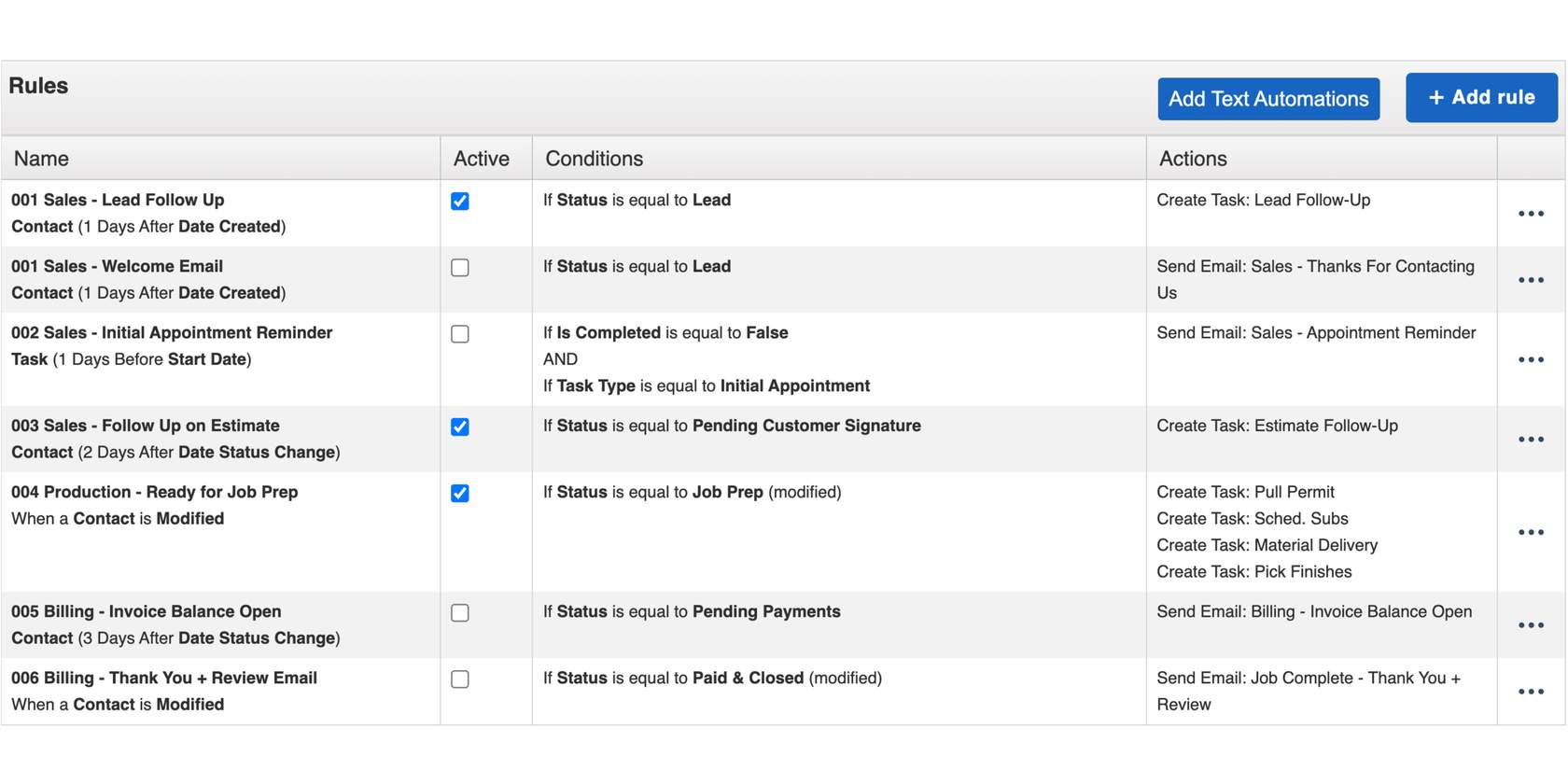
Task: Open options menu for Lead Follow Up rule
Action: (1531, 214)
